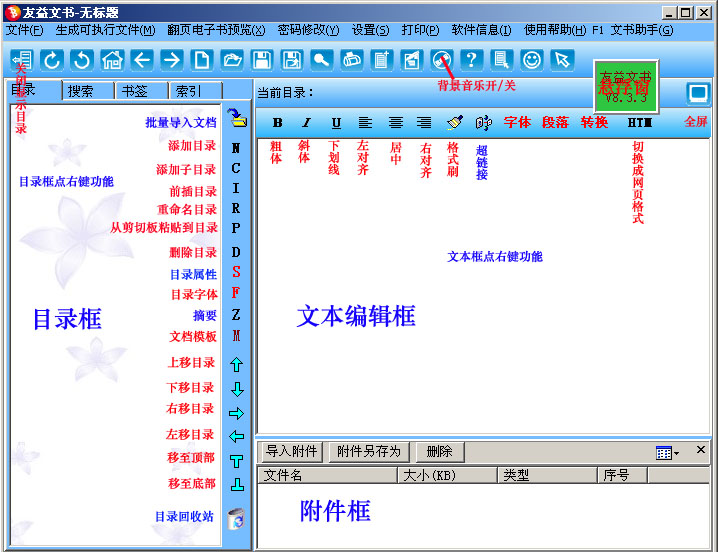Click the move directory up arrow

236,364
